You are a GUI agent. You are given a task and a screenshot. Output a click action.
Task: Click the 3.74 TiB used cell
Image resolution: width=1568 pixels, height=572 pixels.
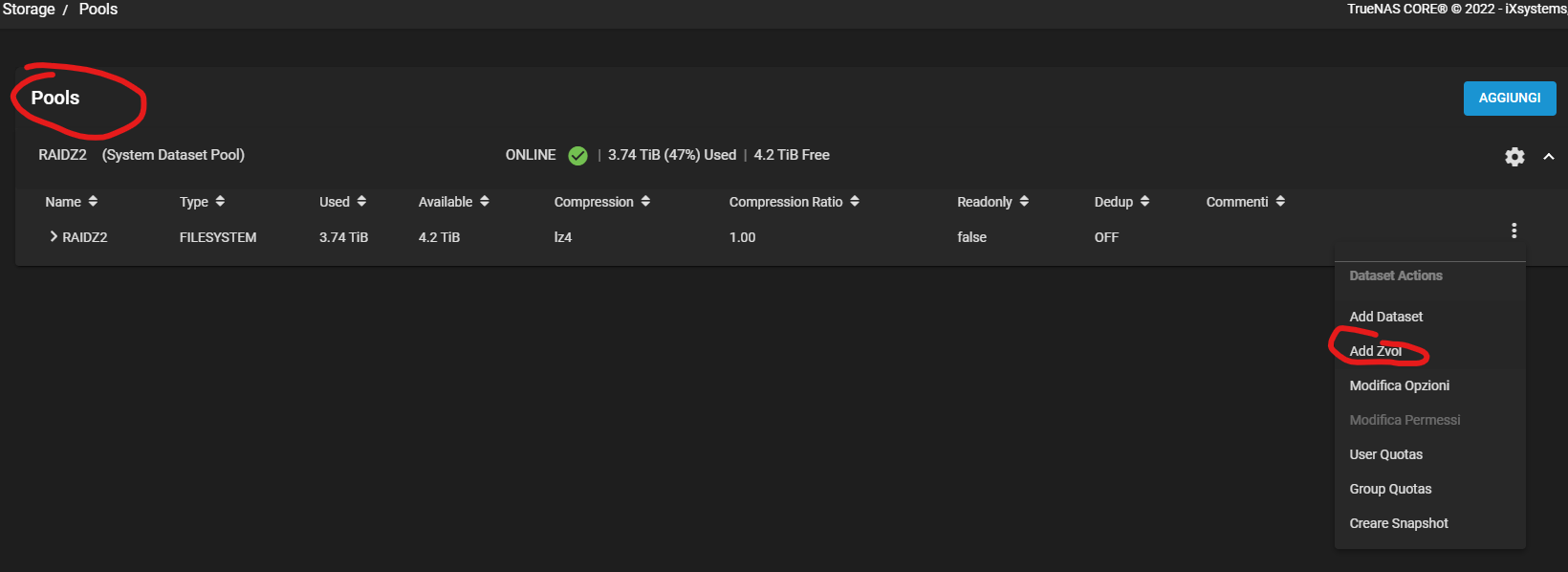click(343, 237)
